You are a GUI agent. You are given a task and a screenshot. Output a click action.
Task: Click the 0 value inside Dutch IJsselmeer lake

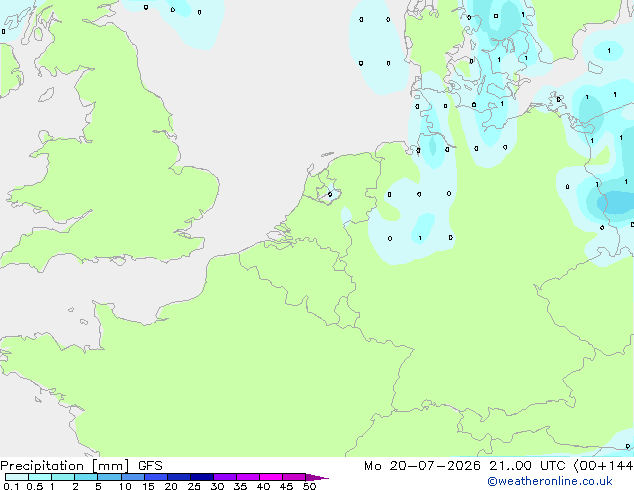pyautogui.click(x=330, y=194)
